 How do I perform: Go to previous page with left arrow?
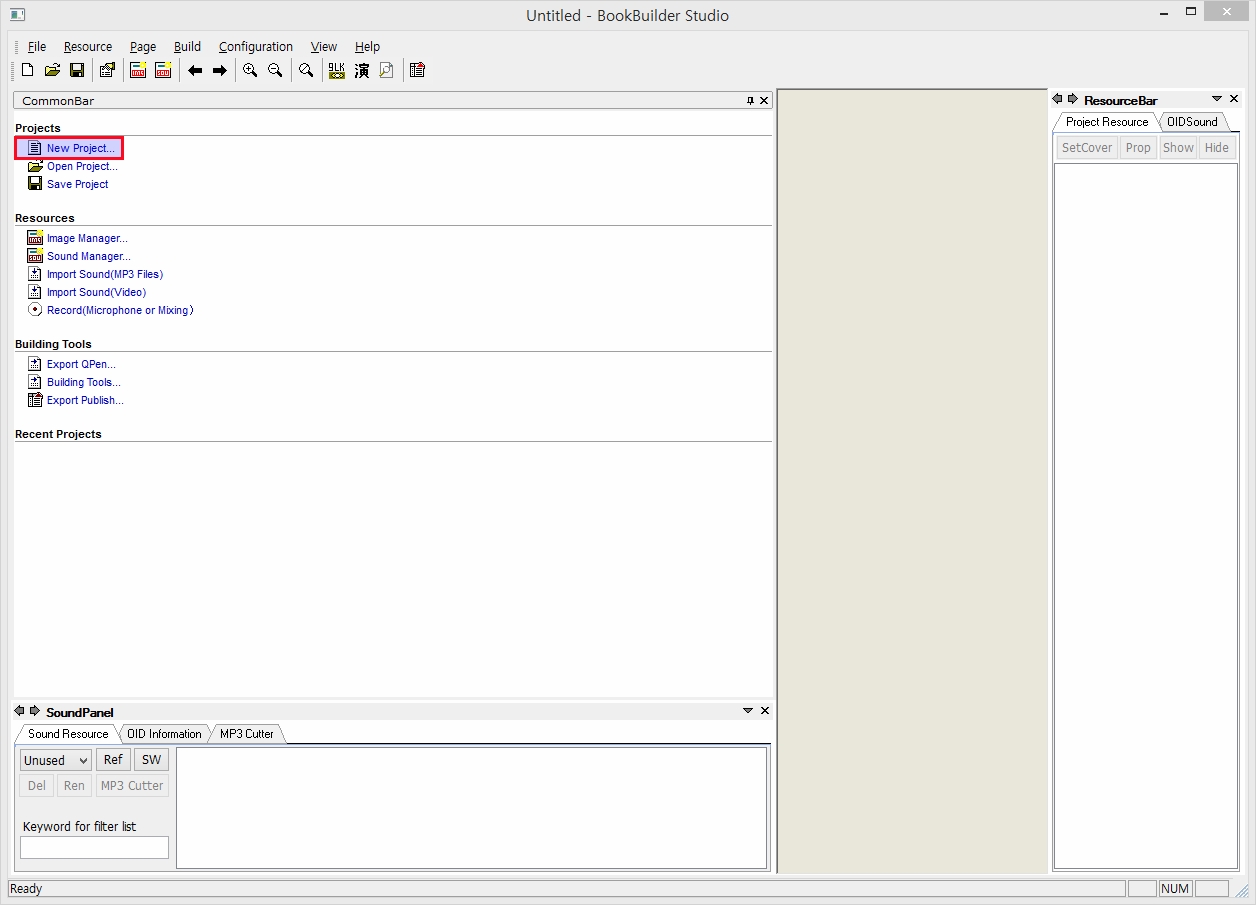point(195,70)
